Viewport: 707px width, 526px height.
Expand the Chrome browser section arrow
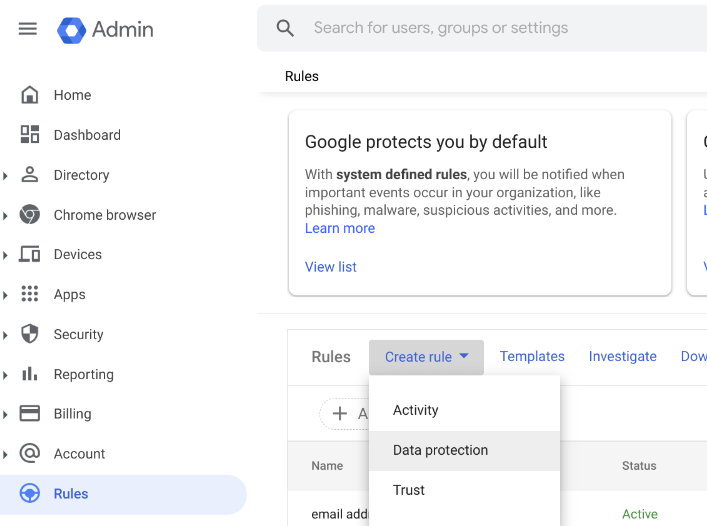point(5,215)
